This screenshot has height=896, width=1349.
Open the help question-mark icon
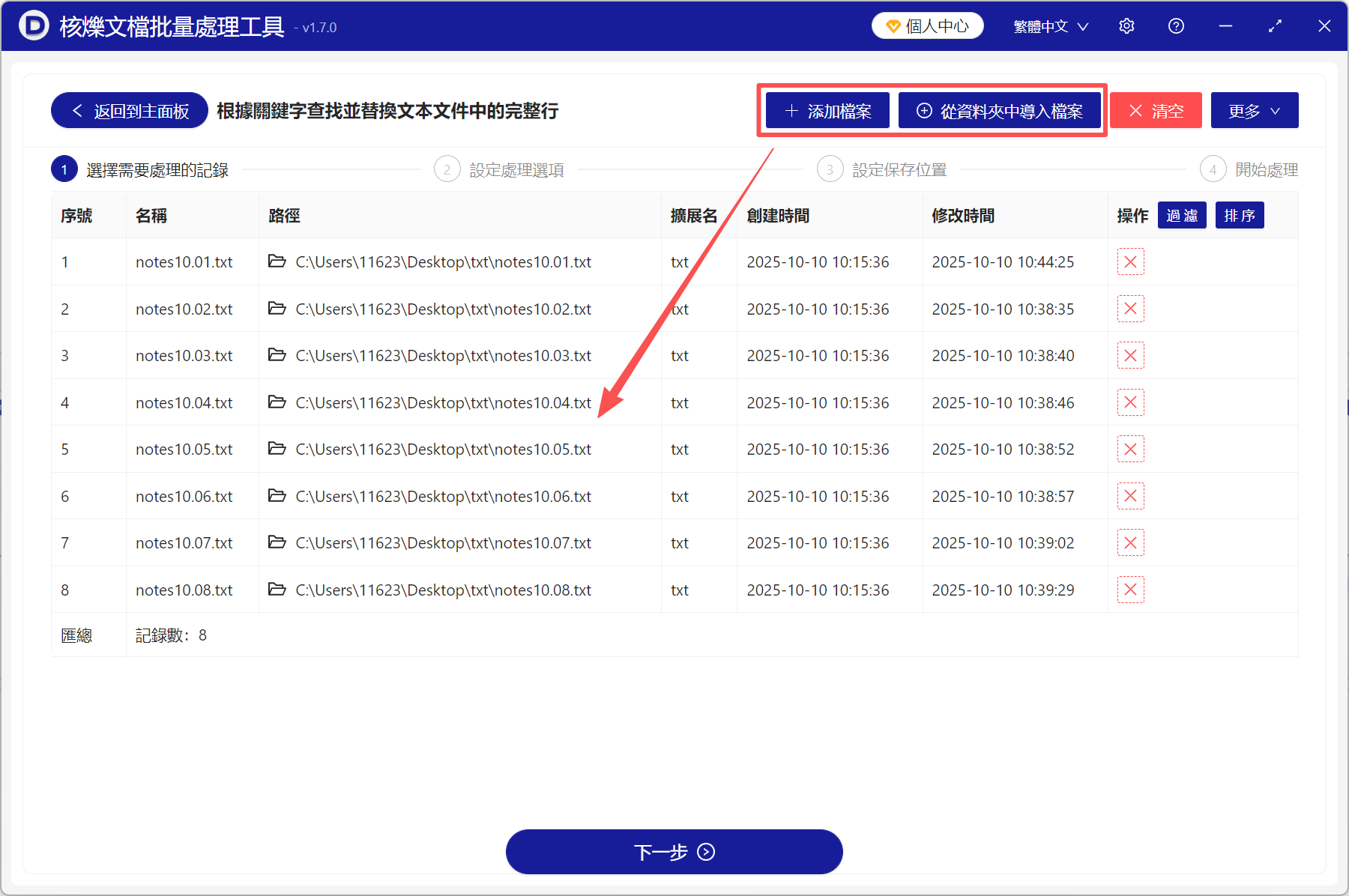[x=1176, y=25]
